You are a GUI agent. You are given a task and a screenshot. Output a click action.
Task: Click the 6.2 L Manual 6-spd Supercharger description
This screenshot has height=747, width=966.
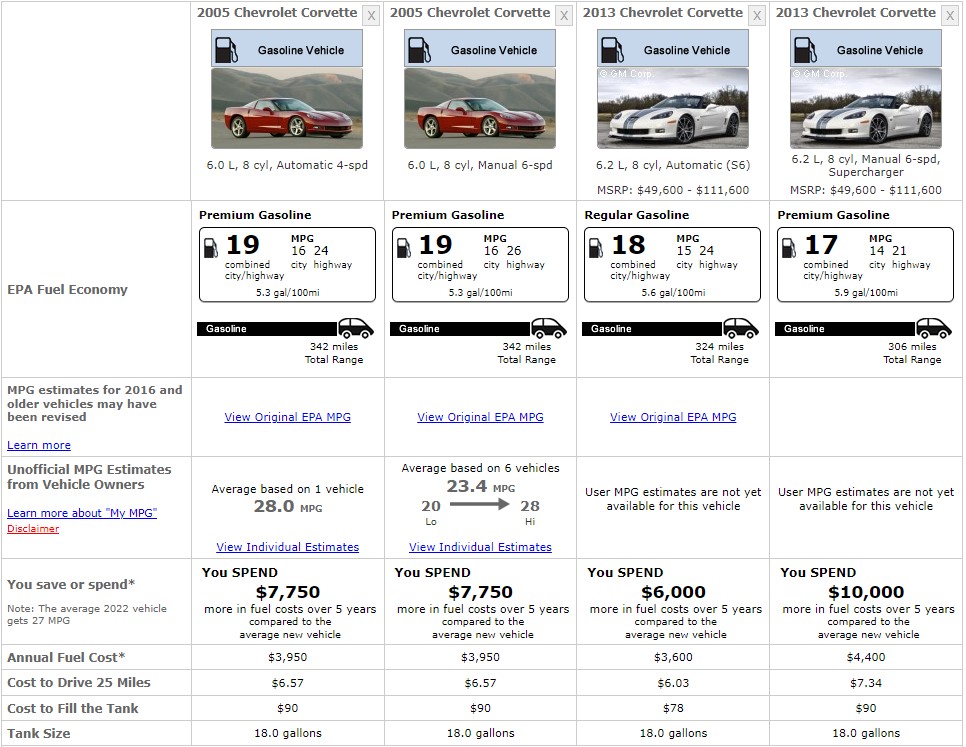866,165
